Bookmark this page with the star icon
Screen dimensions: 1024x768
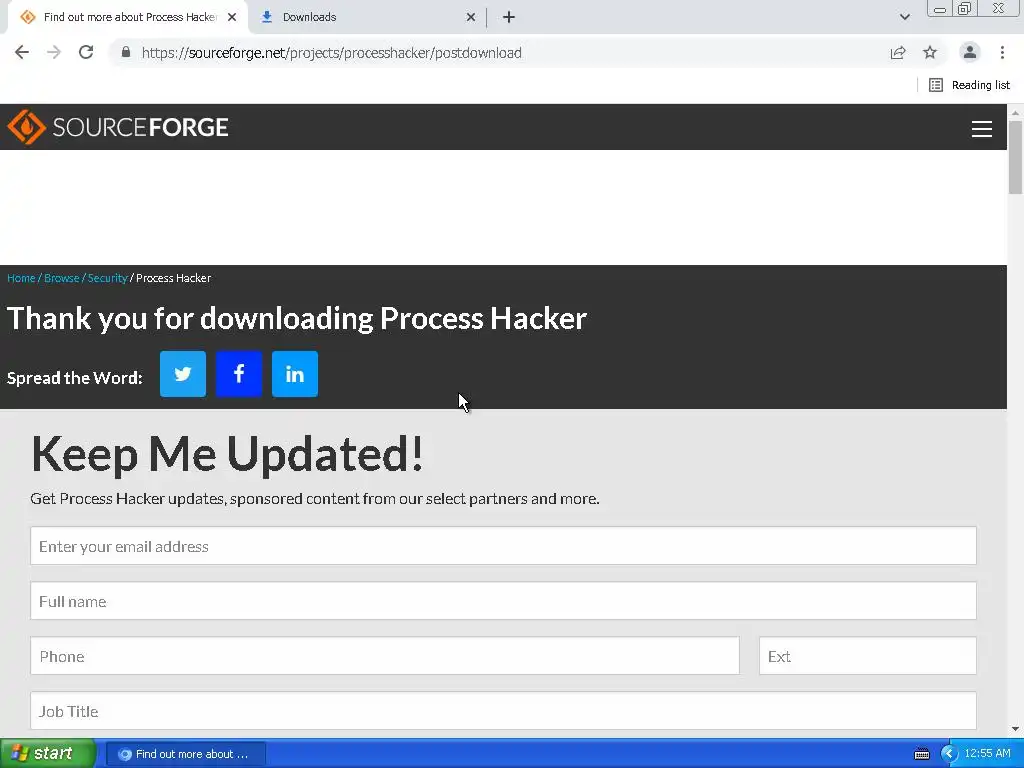click(930, 52)
